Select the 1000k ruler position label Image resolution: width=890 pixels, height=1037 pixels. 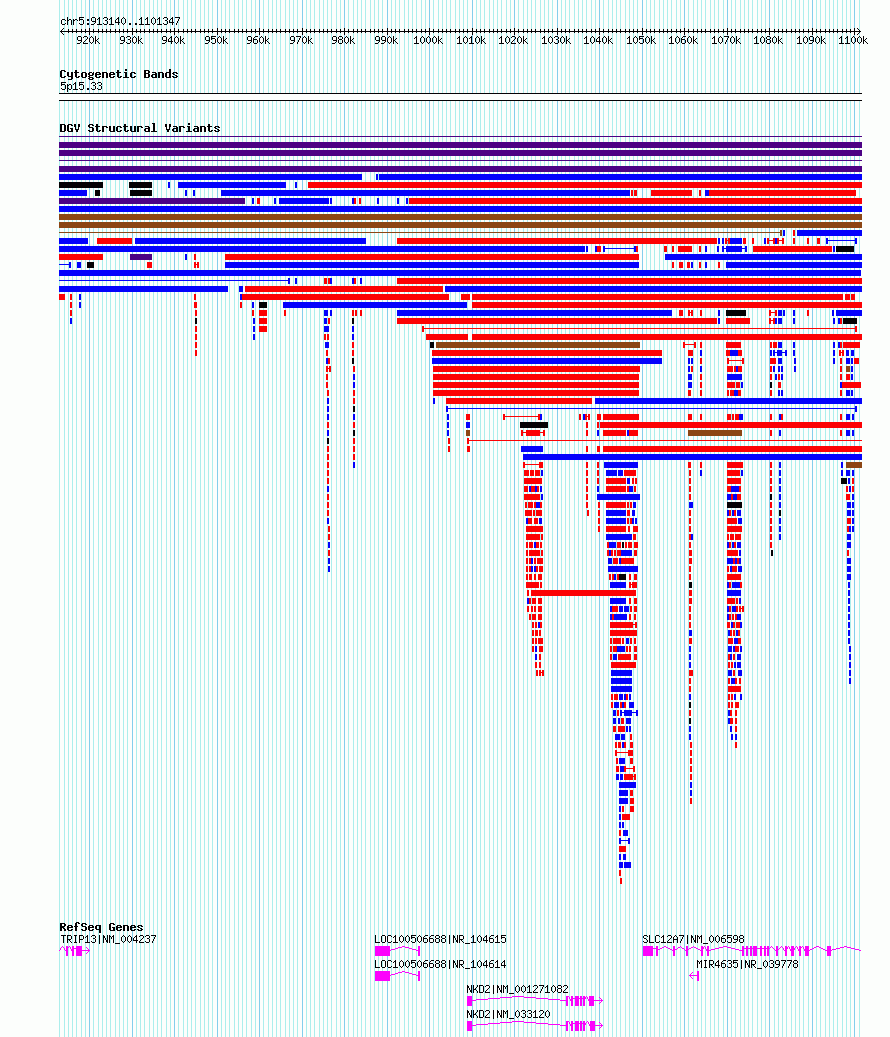click(428, 40)
